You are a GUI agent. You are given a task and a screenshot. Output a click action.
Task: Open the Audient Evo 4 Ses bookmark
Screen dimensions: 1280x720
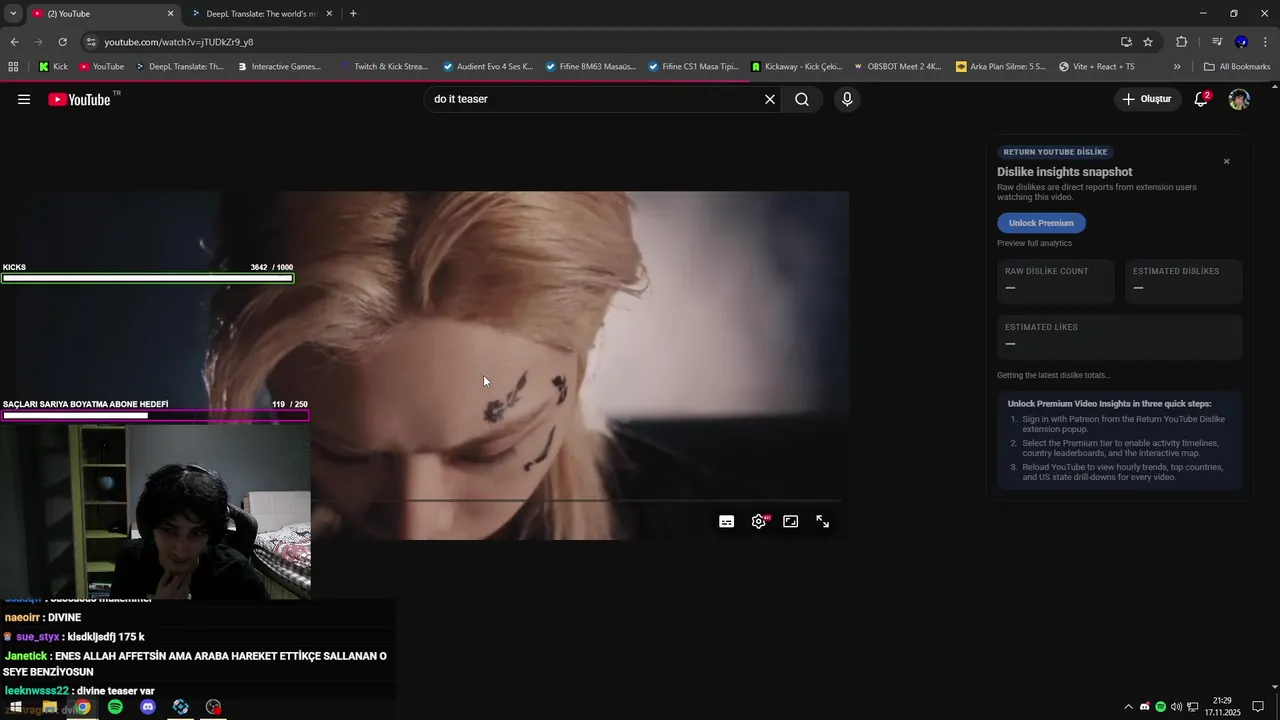[487, 67]
